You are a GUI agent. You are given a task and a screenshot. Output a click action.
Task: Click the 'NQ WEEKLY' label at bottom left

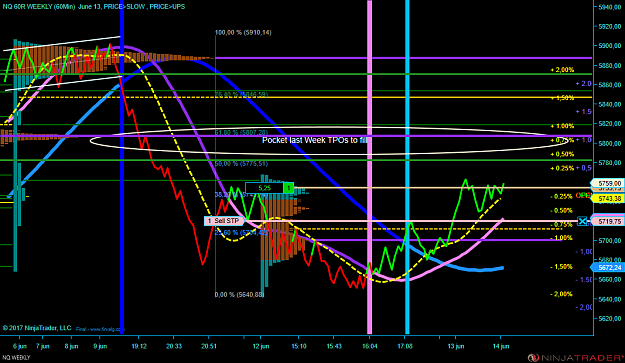click(16, 357)
